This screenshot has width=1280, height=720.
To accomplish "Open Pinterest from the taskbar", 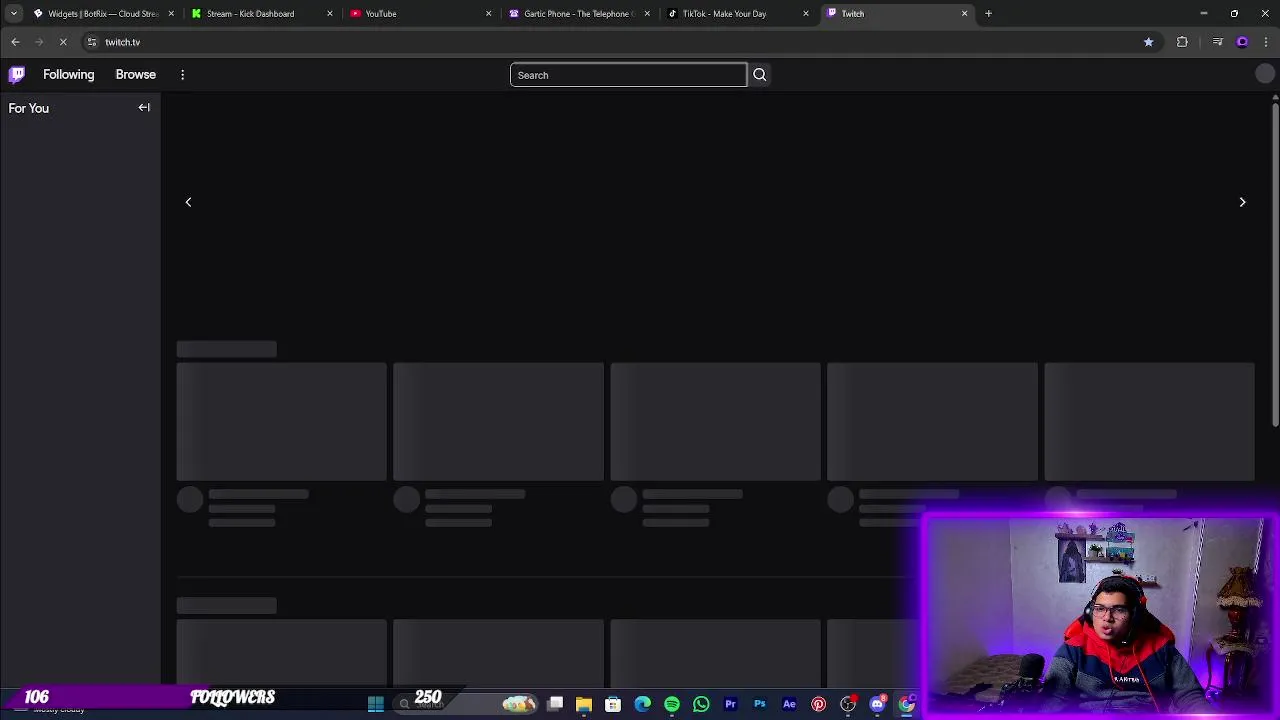I will [x=818, y=704].
